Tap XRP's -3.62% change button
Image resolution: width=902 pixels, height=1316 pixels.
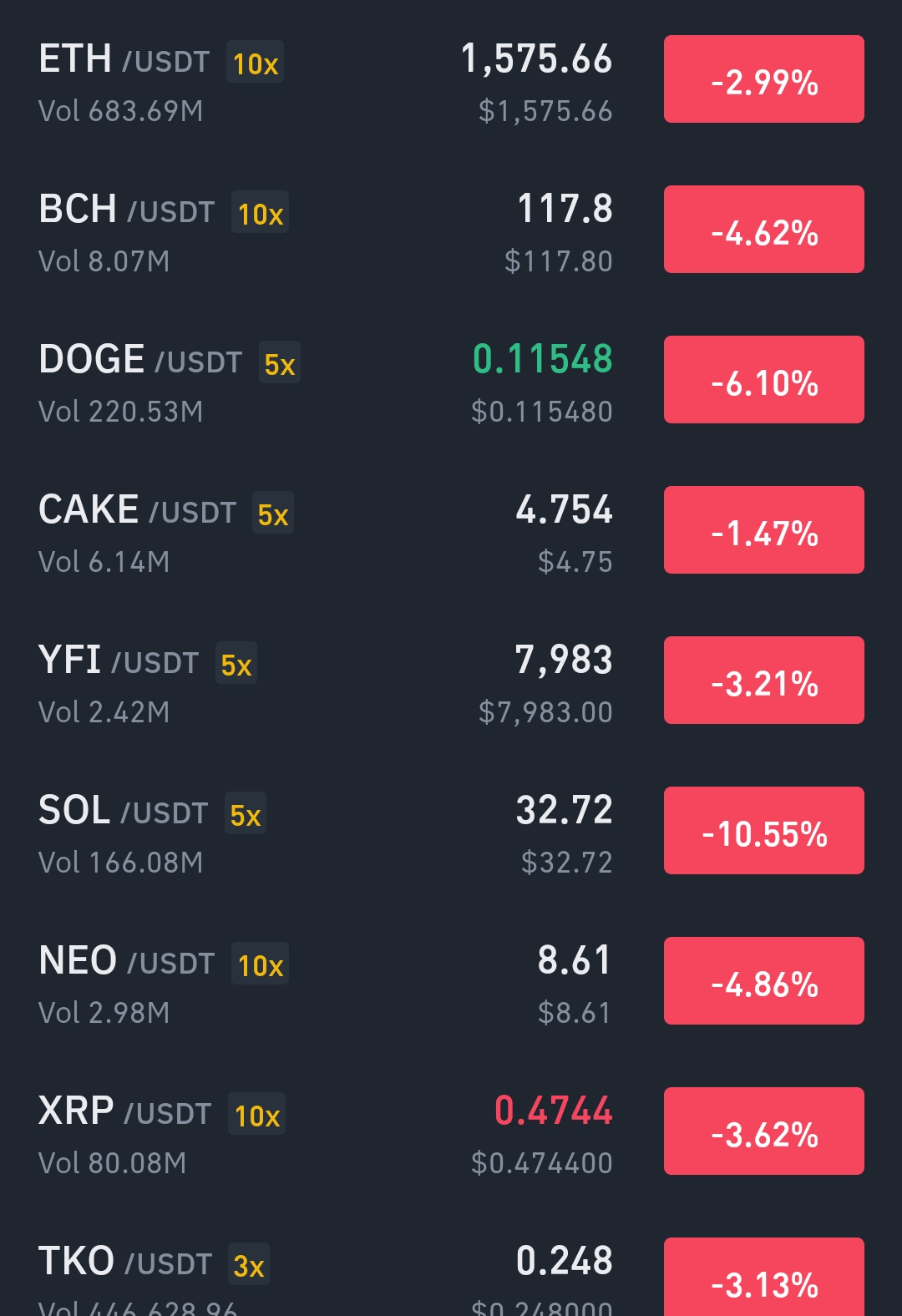click(763, 1131)
